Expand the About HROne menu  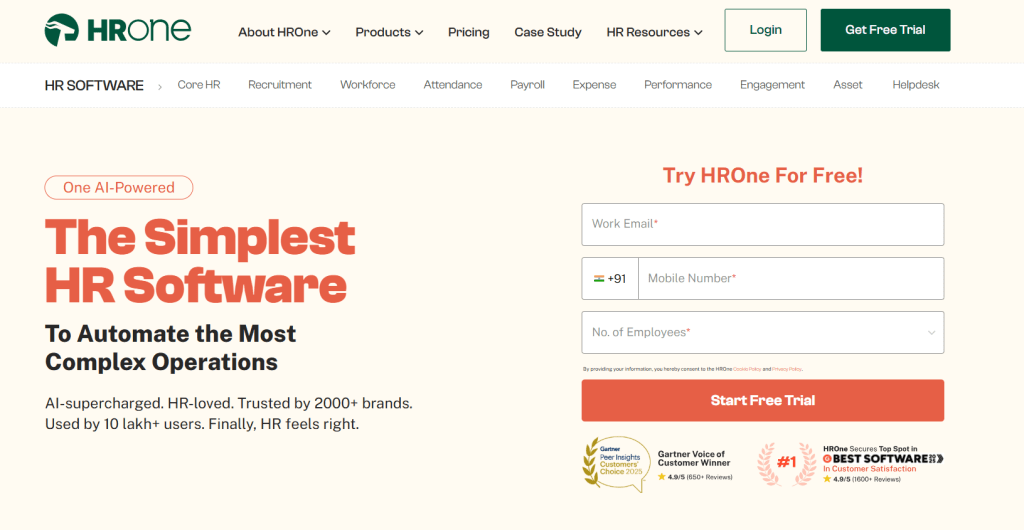[x=284, y=32]
